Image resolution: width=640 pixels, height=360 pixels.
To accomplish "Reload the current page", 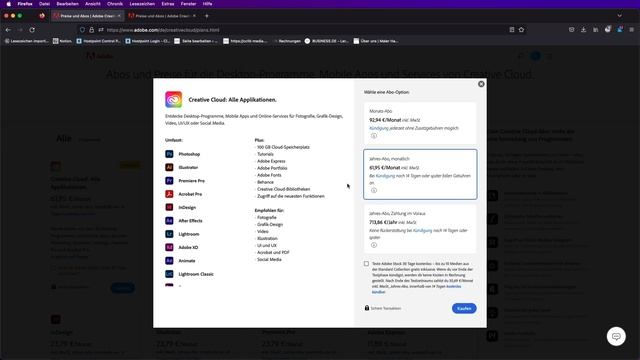I will 32,30.
